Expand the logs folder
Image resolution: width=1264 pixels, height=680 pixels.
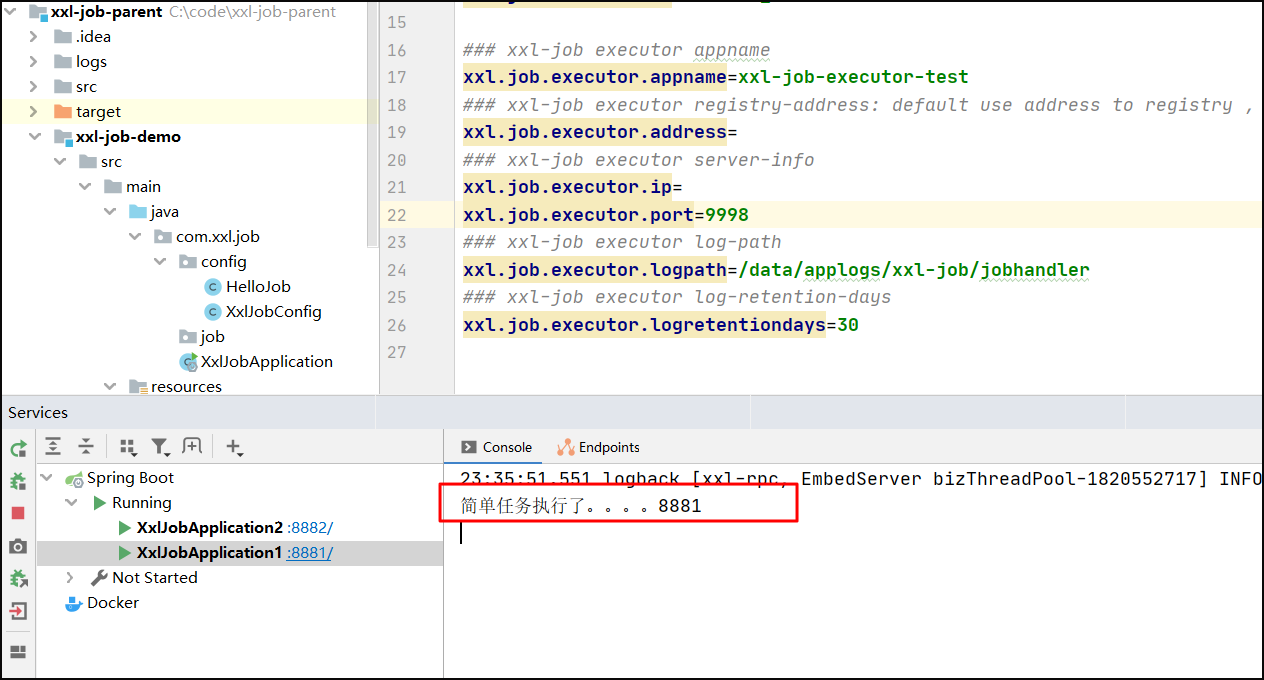(35, 62)
